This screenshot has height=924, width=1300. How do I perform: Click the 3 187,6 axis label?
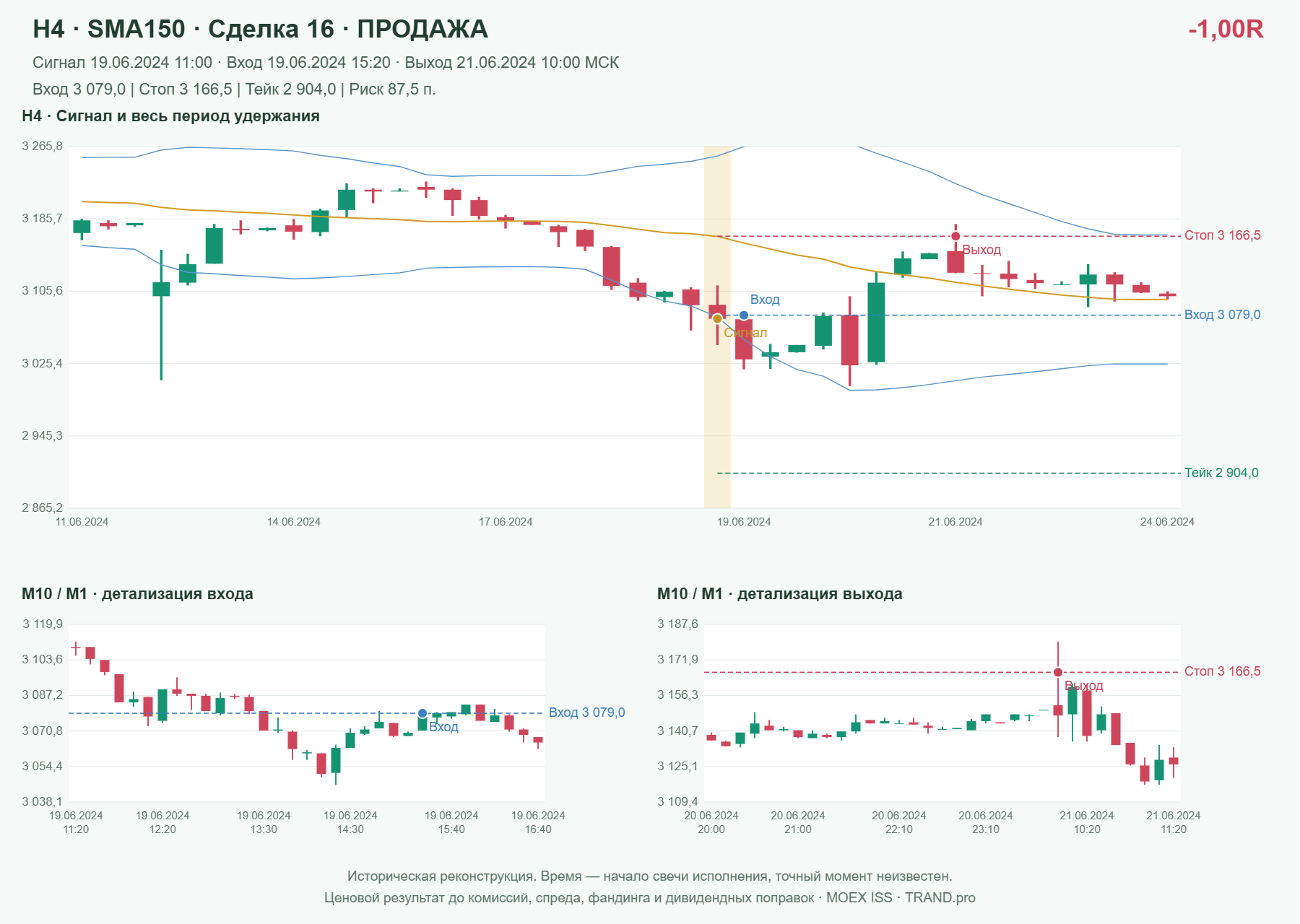click(678, 624)
